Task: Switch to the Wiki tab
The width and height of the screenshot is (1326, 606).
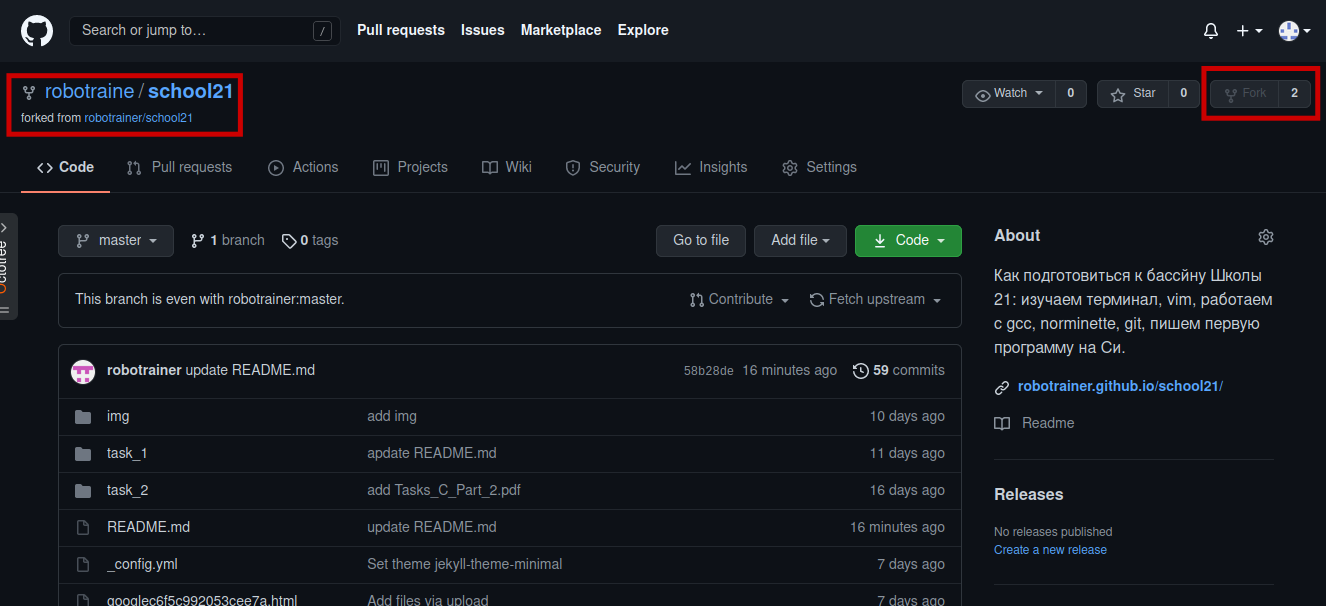Action: (506, 167)
